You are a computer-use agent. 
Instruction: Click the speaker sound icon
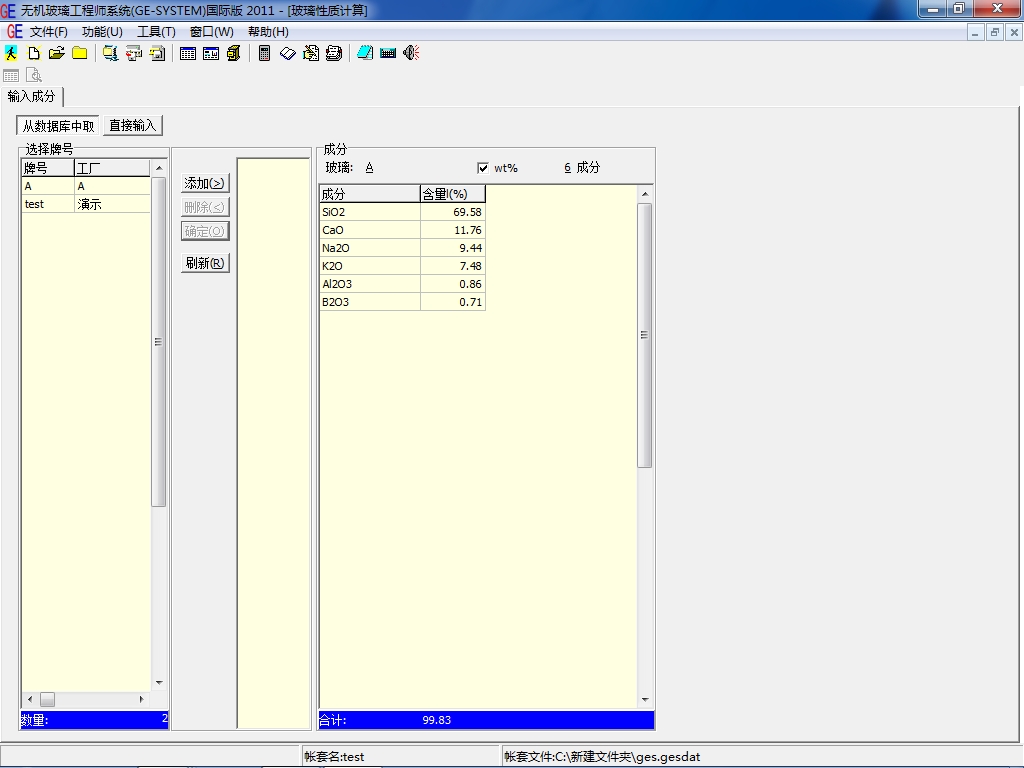[x=411, y=54]
